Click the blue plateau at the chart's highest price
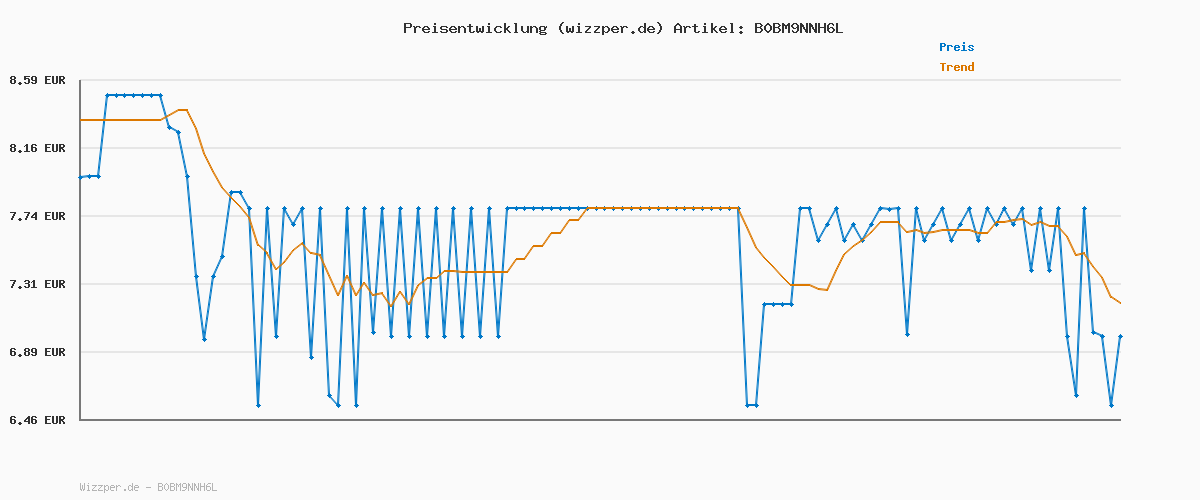Viewport: 1200px width, 500px height. (133, 95)
